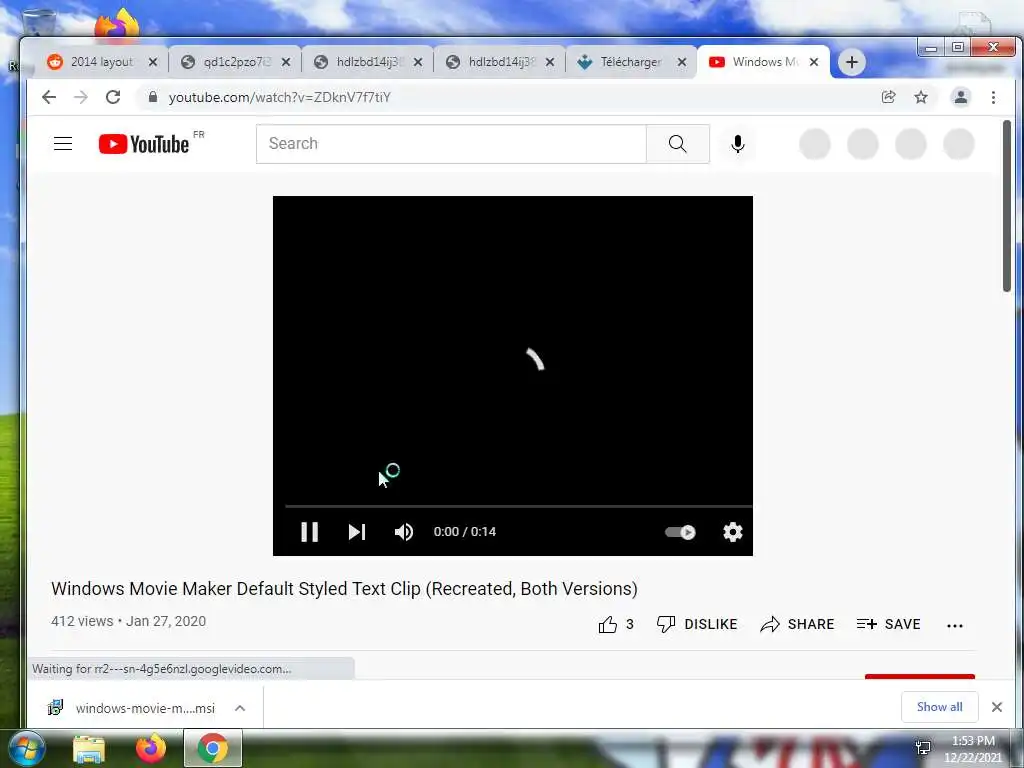Close the 2014 layout tab

pyautogui.click(x=153, y=62)
